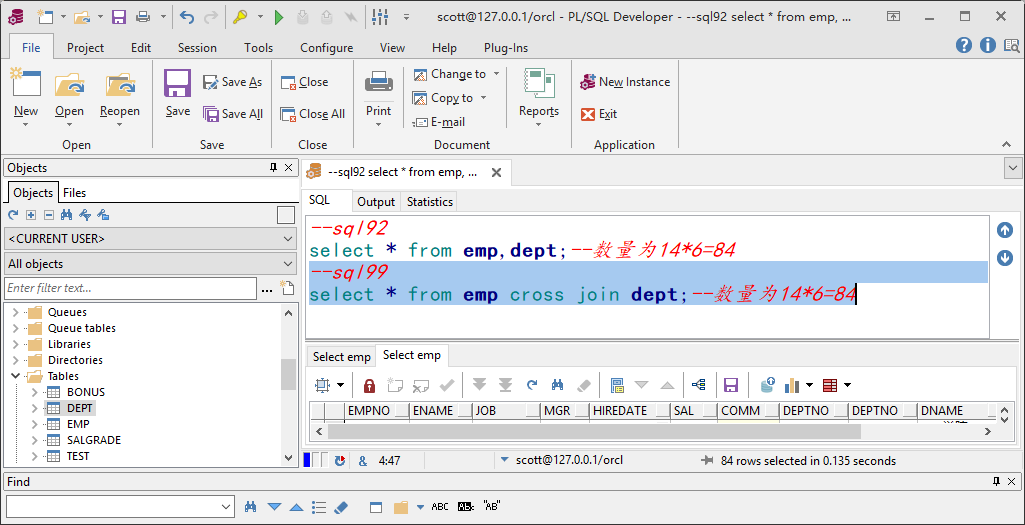Click the quick-access Save floppy icon
Viewport: 1025px width, 525px height.
tap(118, 18)
